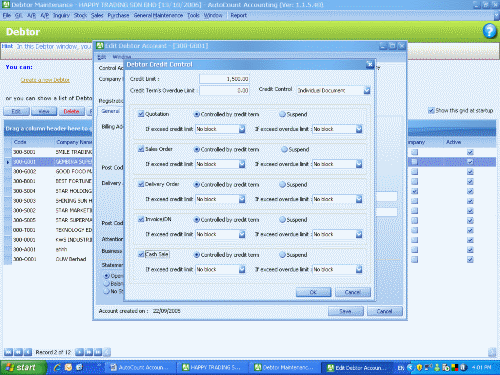Select Suspend radio for Sales Order
Image resolution: width=500 pixels, height=375 pixels.
284,149
